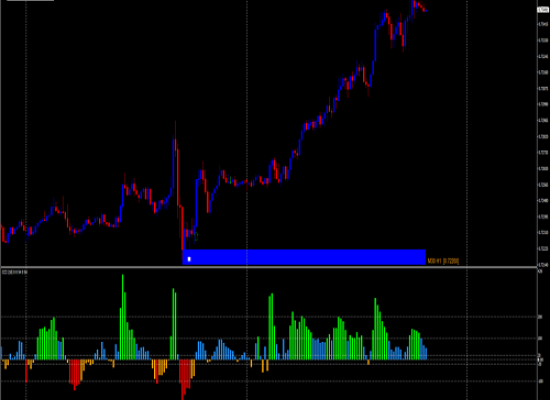Click the lowest red histogram bar
The height and width of the screenshot is (400, 550).
point(182,380)
